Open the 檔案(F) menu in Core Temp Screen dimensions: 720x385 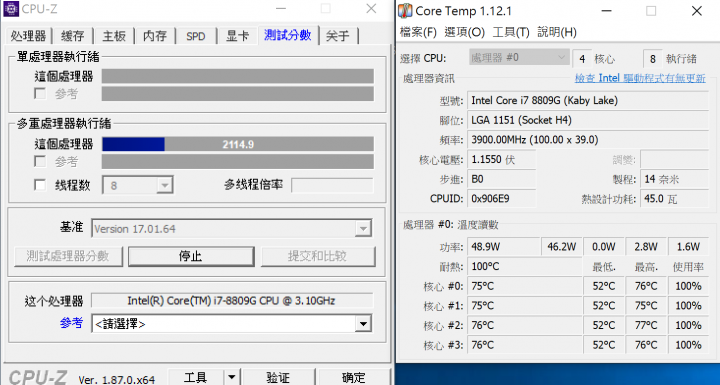[x=418, y=32]
